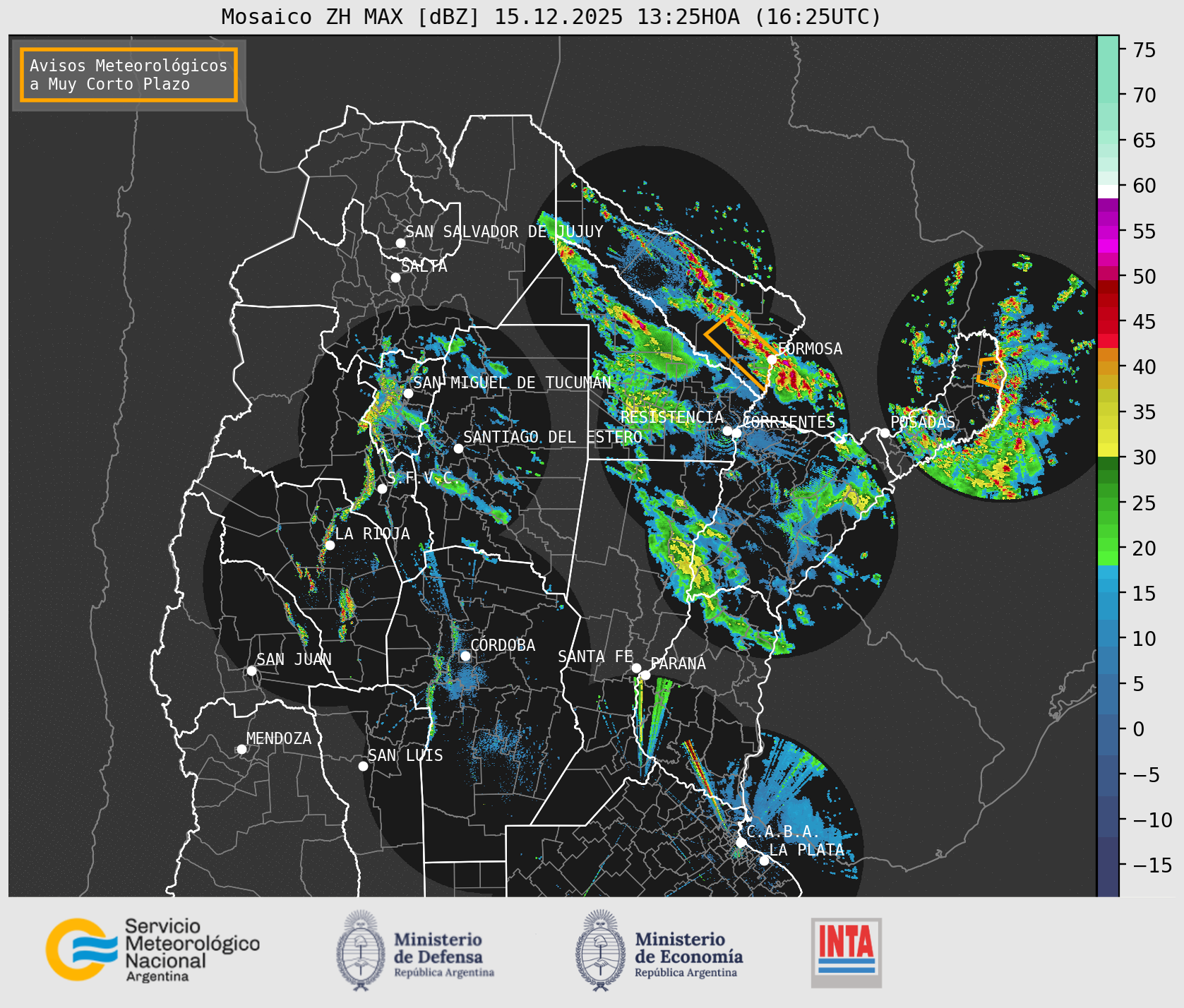
Task: Click the MENDOZA label text
Action: (279, 738)
